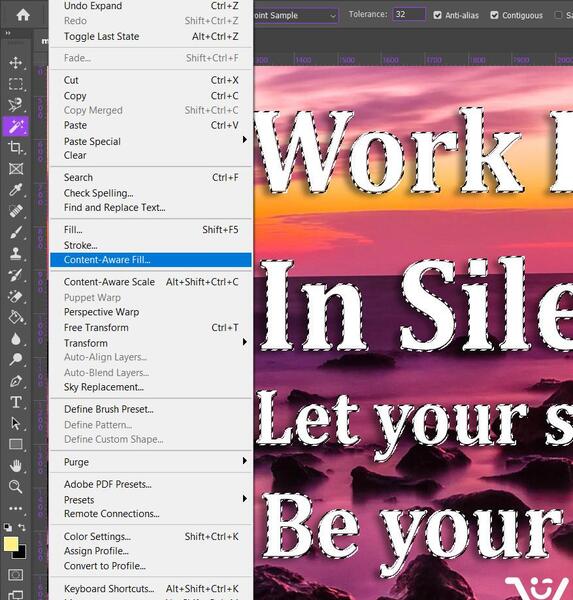Expand the Transform submenu

point(151,343)
